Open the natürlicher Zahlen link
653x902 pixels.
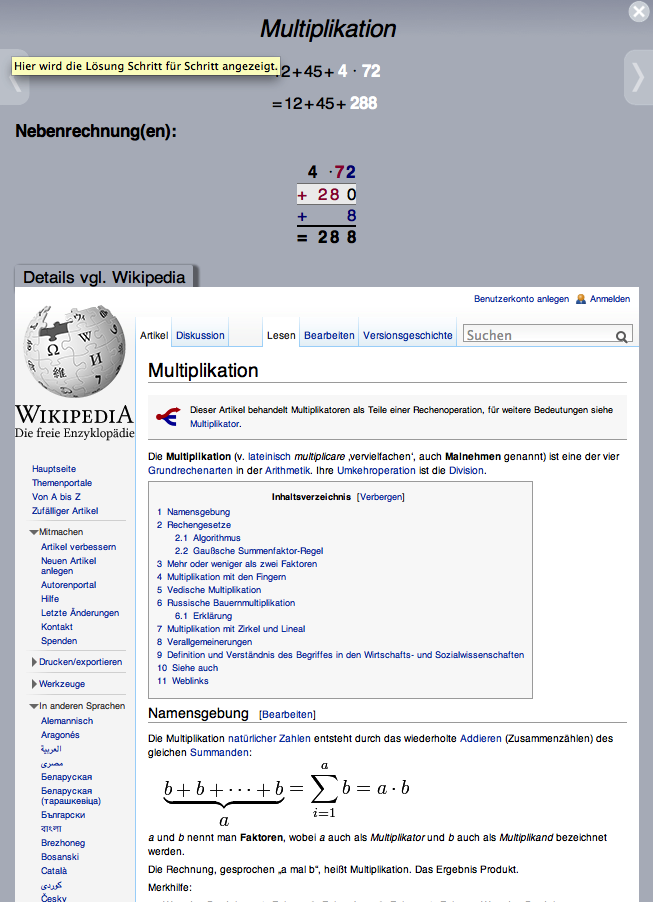click(x=269, y=738)
